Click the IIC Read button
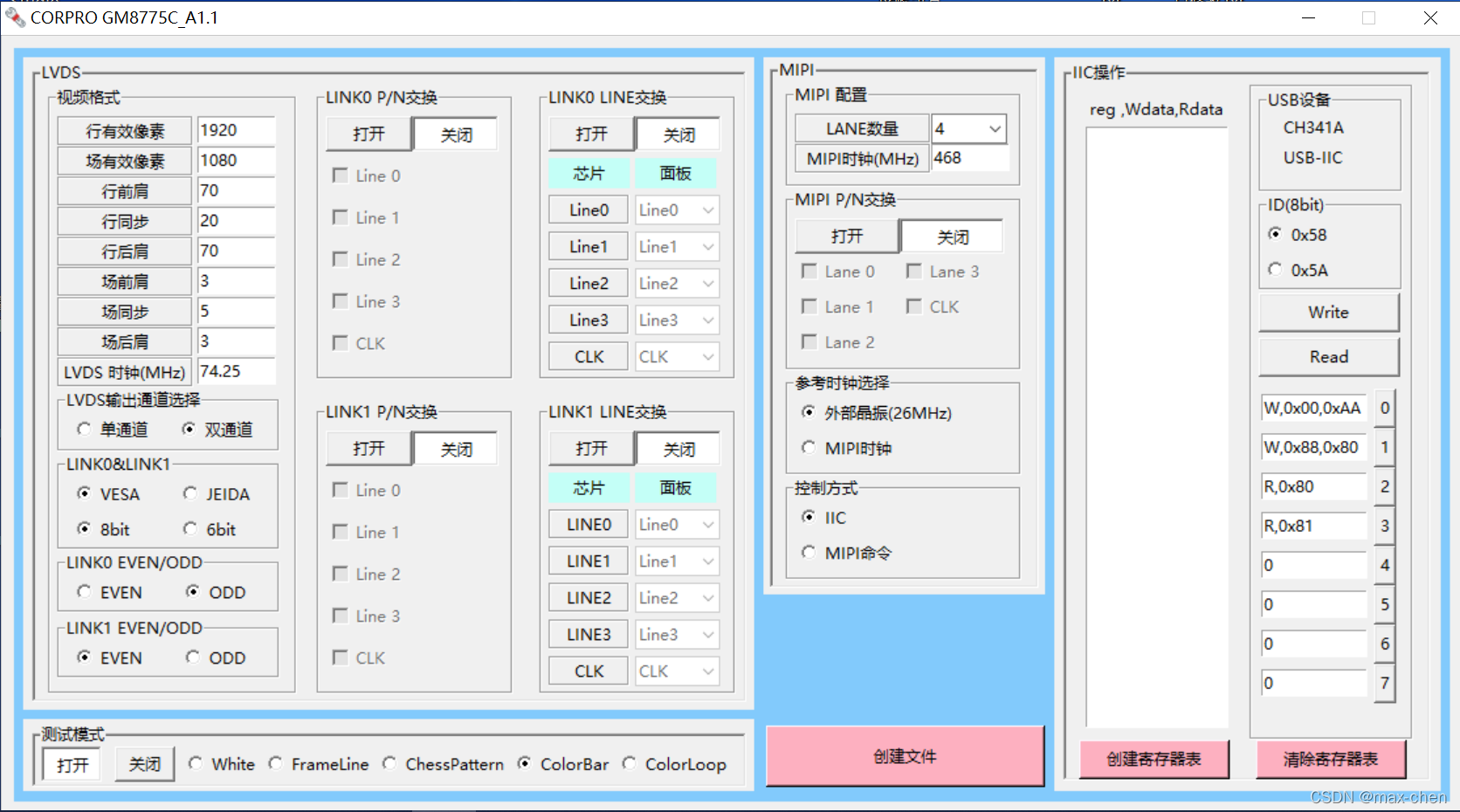 tap(1328, 356)
